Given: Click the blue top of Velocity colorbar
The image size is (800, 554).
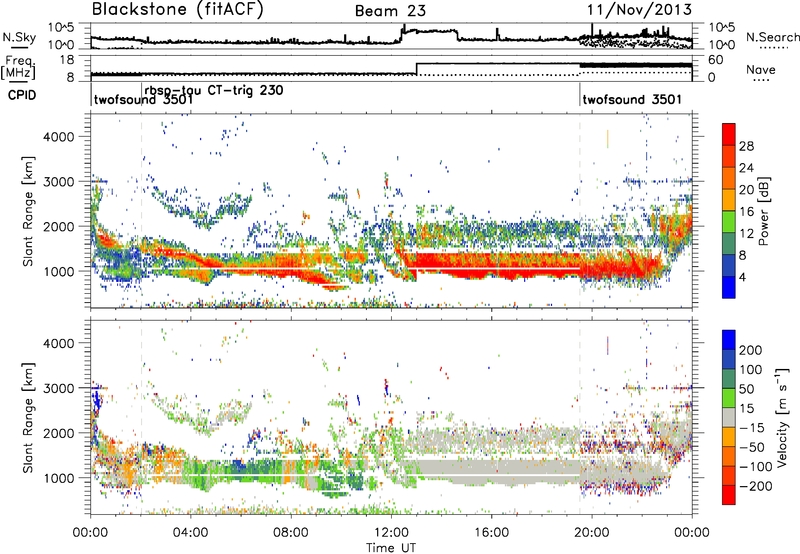Looking at the screenshot, I should point(729,340).
